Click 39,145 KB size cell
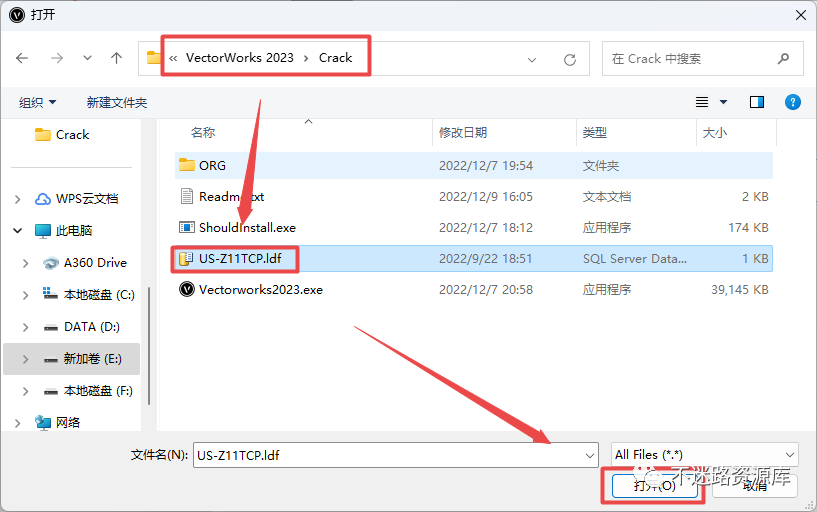817x512 pixels. pos(740,290)
